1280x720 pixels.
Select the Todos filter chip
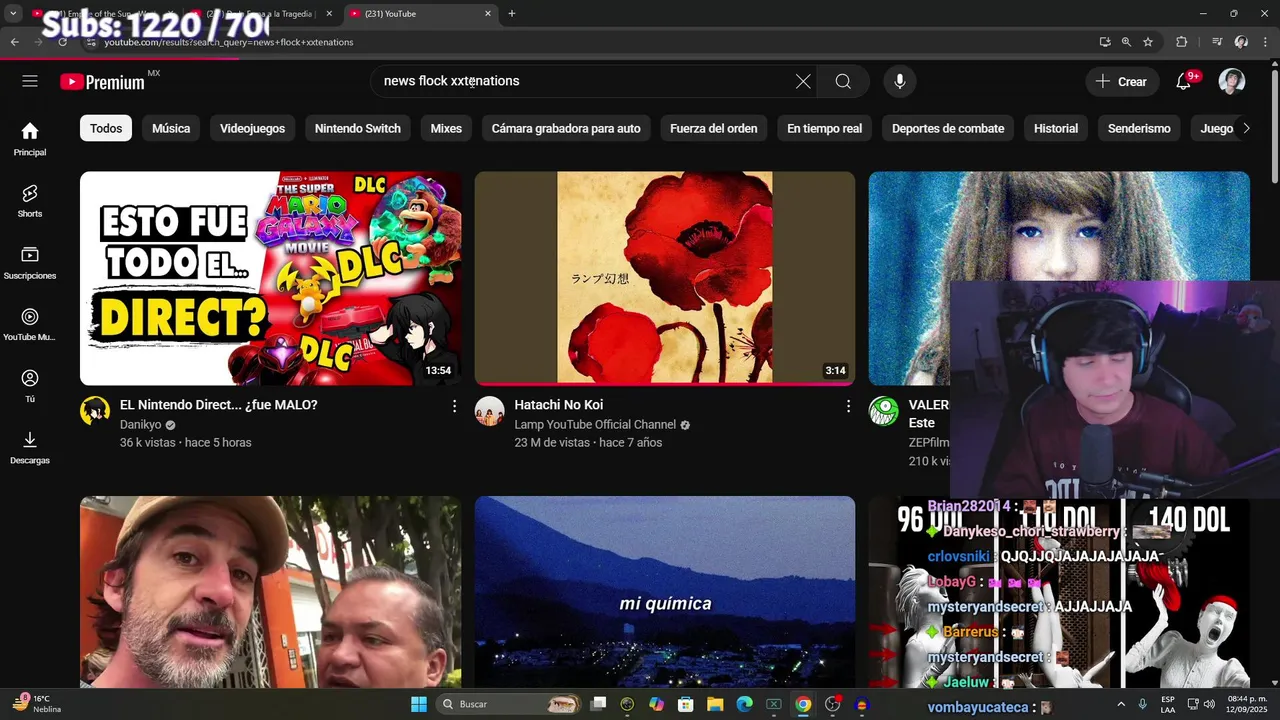[106, 128]
